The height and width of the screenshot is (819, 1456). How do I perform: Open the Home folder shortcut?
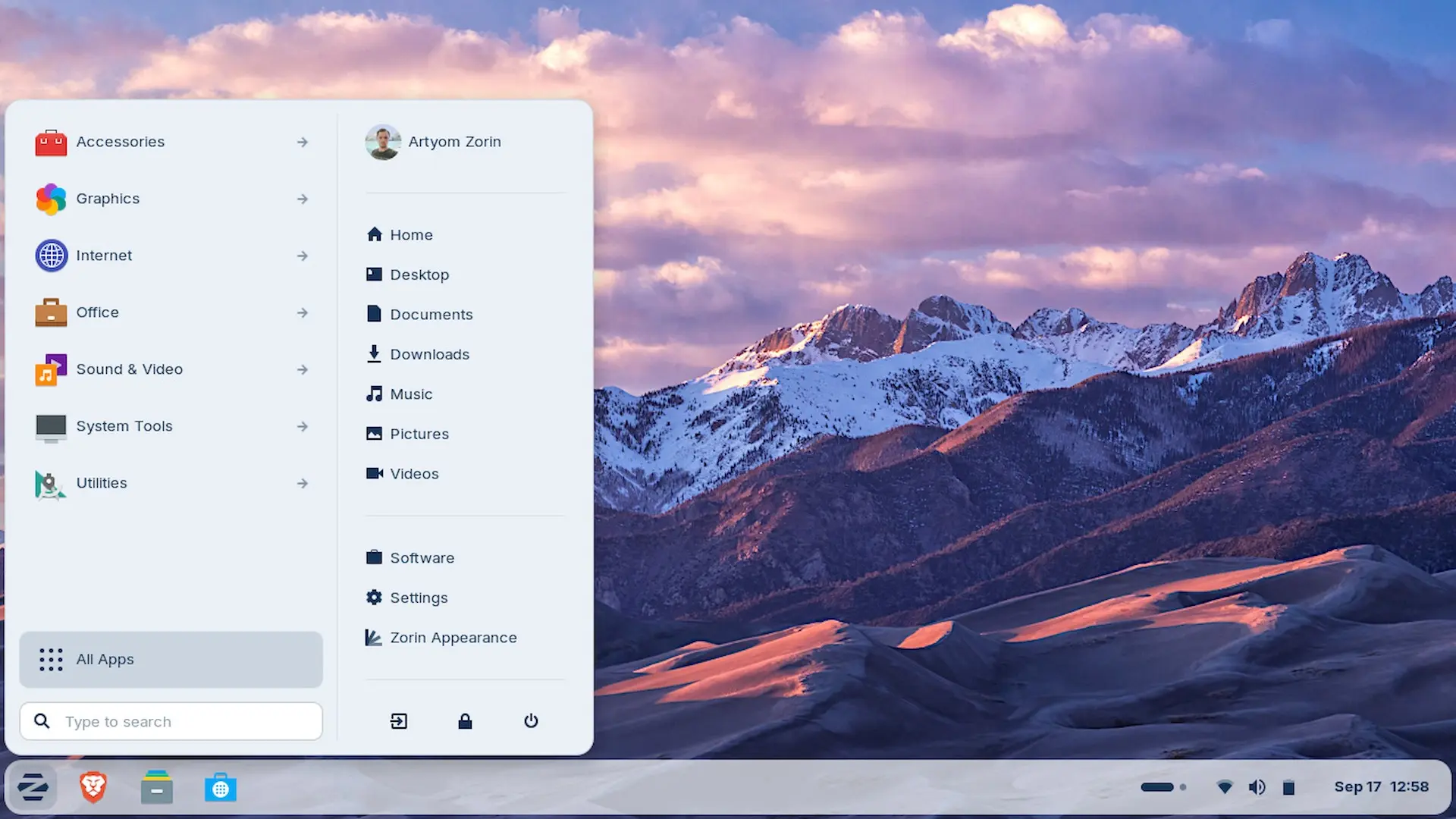410,234
